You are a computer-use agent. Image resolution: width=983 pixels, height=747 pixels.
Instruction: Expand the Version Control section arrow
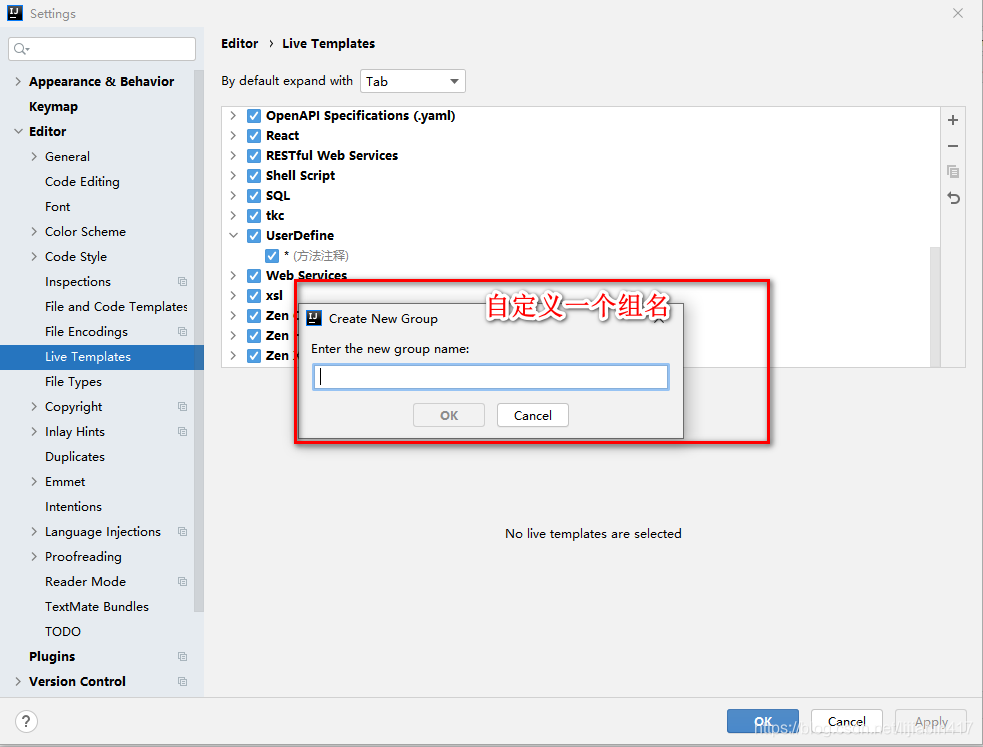coord(18,681)
